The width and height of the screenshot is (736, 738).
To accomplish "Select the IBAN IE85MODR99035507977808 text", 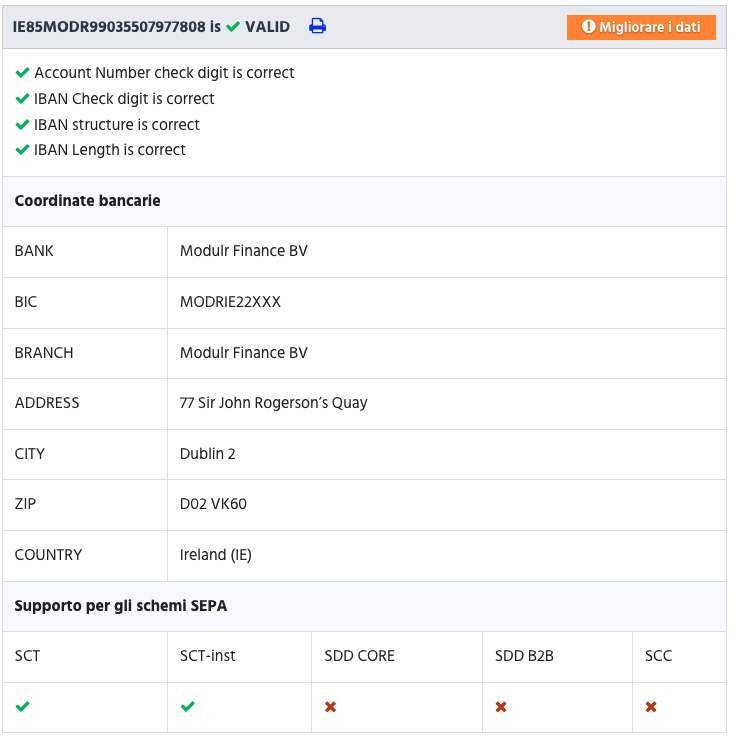I will 109,26.
